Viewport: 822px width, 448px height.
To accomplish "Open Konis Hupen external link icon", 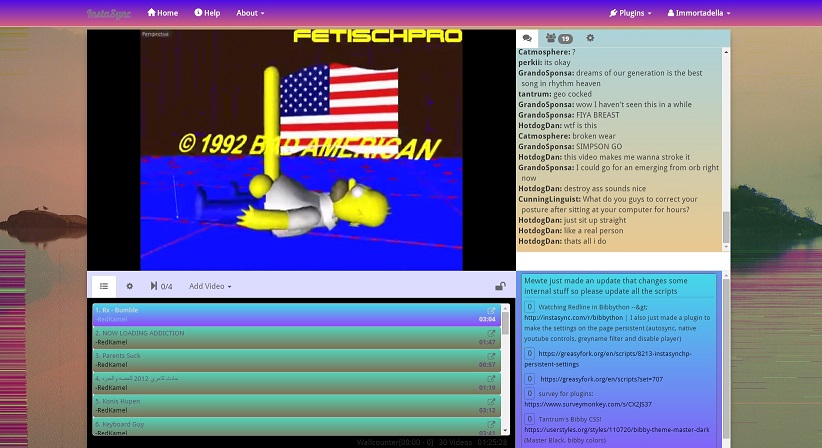I will point(491,401).
